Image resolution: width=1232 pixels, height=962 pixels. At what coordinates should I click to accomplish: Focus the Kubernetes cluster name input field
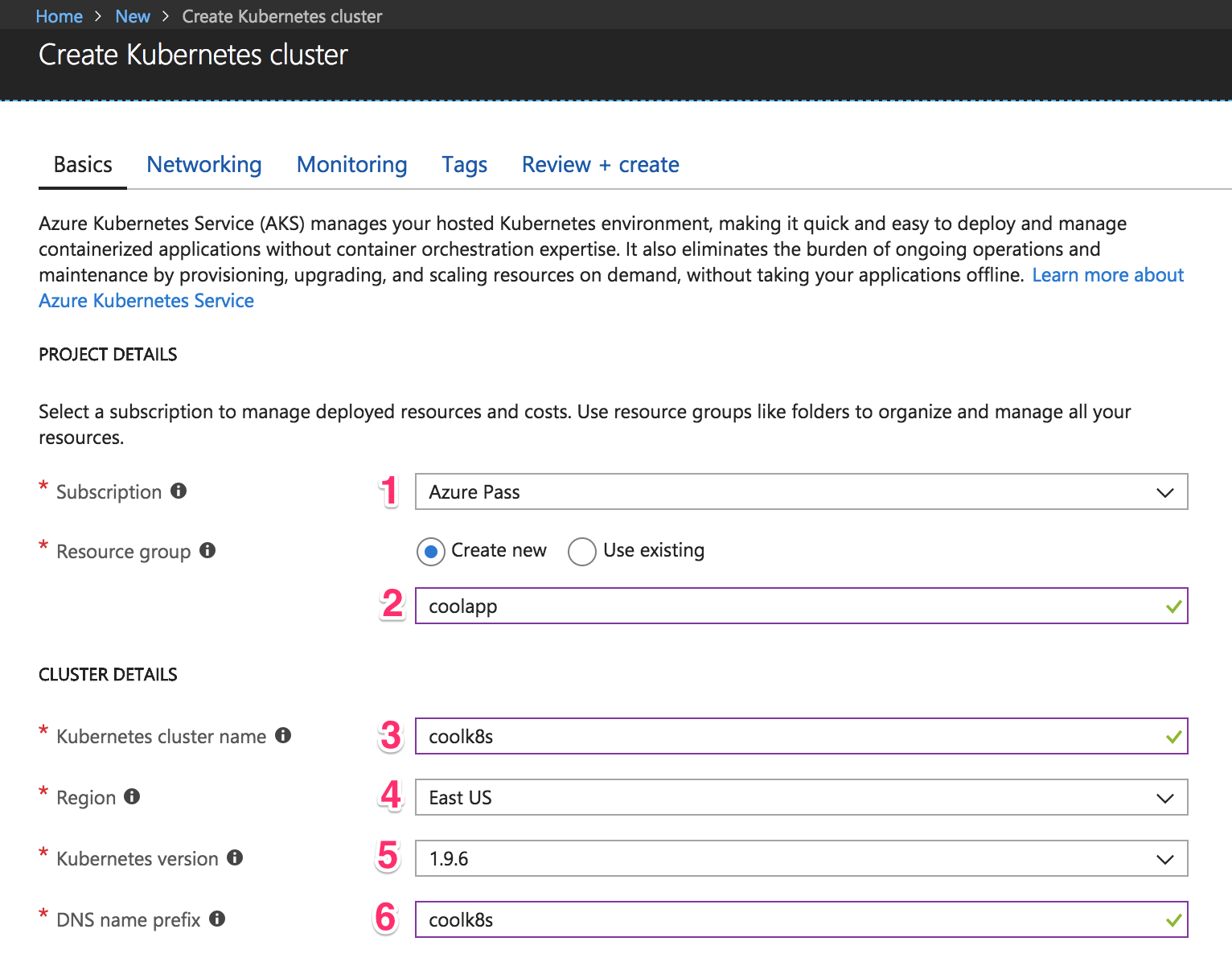(801, 736)
